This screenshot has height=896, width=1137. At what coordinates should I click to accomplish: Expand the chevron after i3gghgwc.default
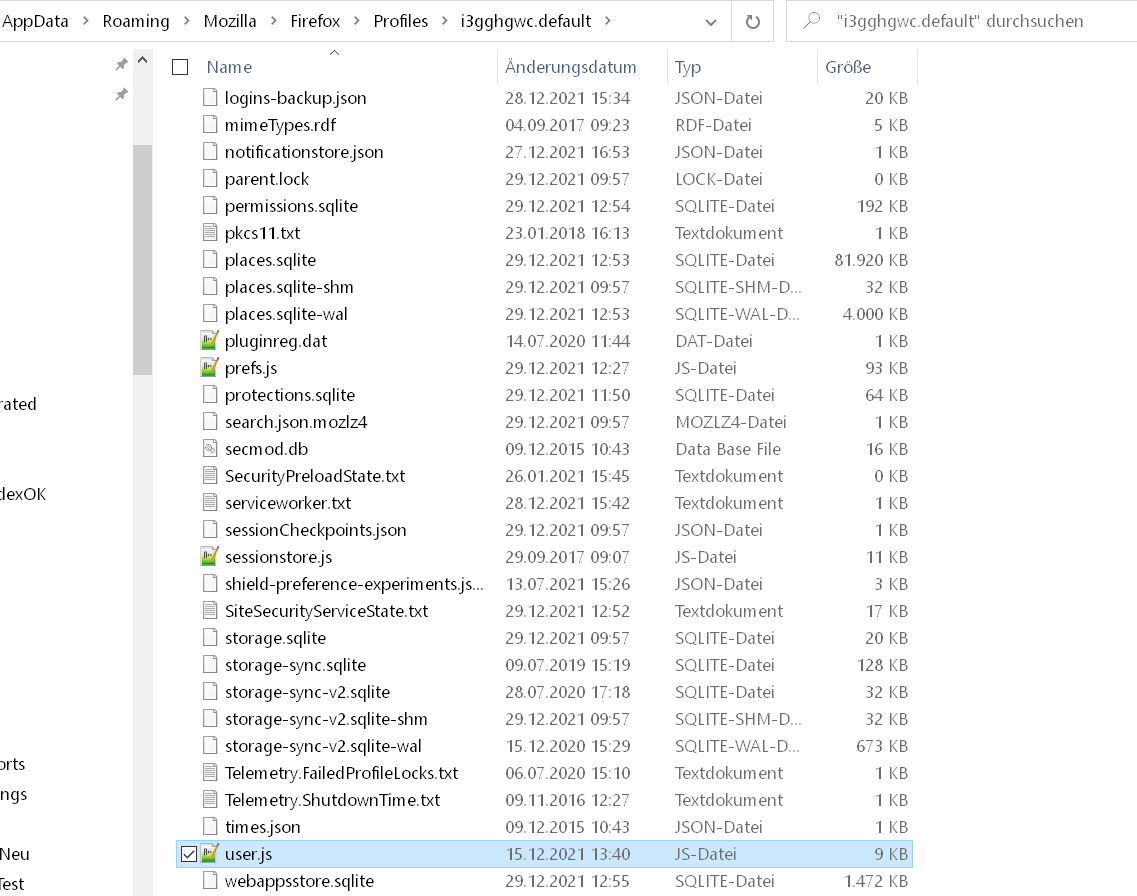pyautogui.click(x=608, y=21)
